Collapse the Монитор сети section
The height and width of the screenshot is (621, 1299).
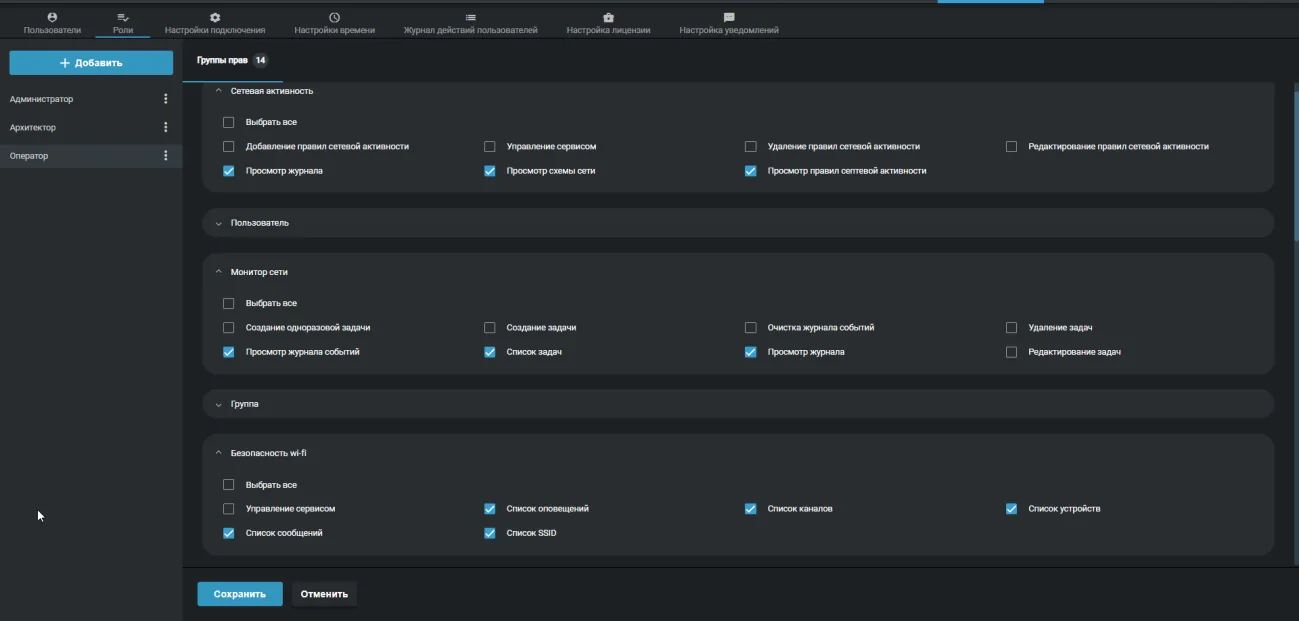click(219, 272)
